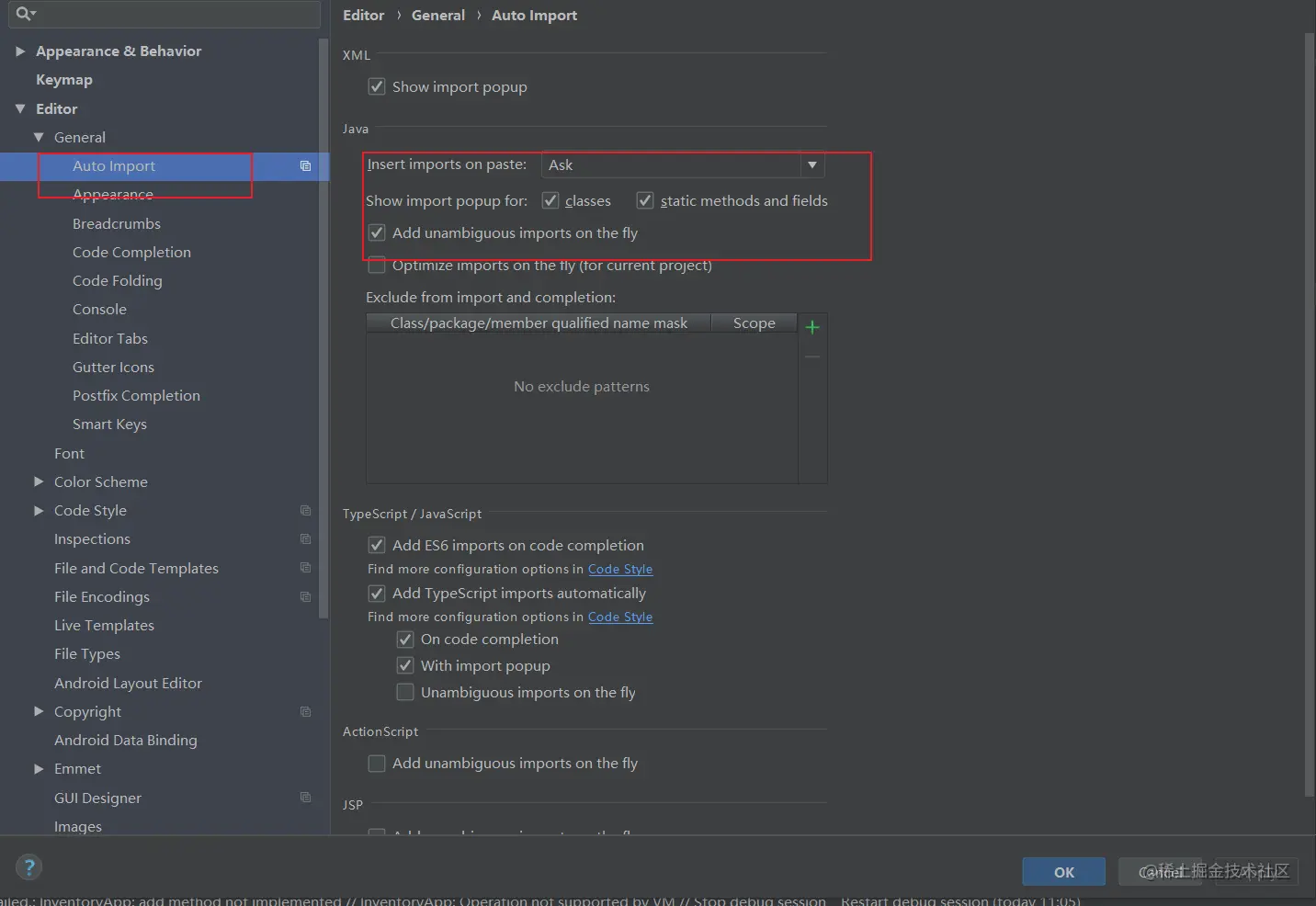1316x906 pixels.
Task: Collapse the Editor section arrow
Action: click(20, 108)
